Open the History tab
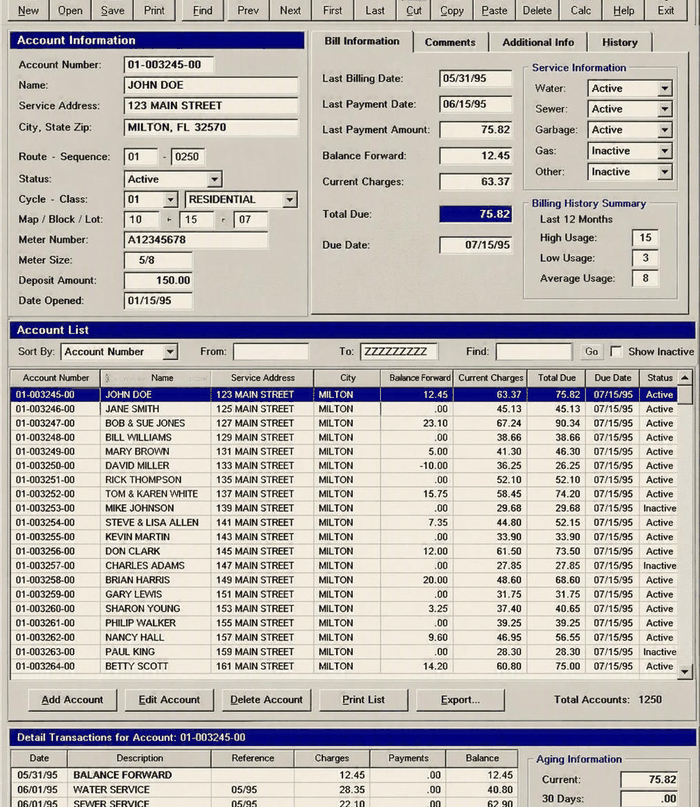 pos(620,42)
